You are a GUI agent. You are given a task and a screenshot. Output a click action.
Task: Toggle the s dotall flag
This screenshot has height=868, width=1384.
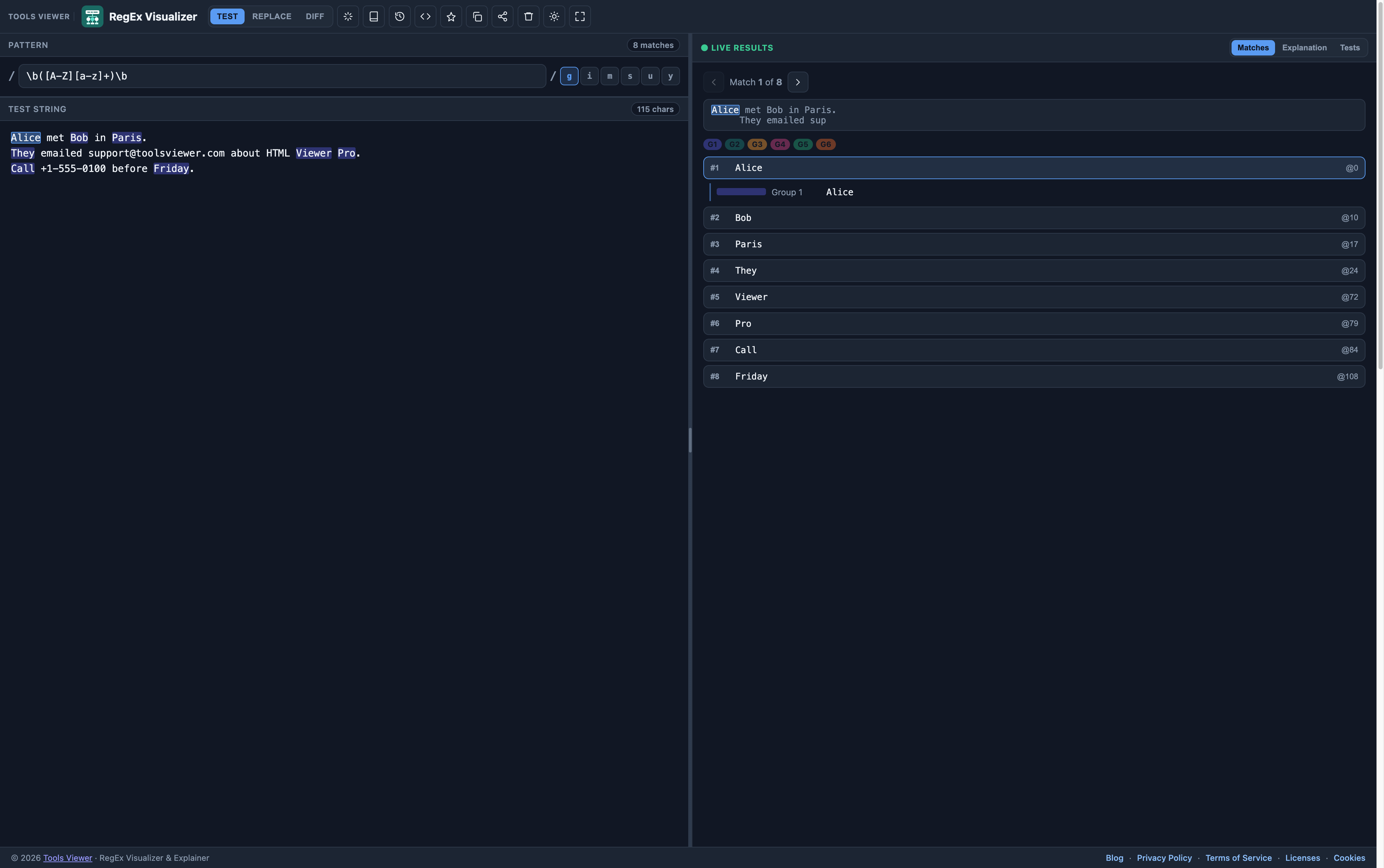point(630,76)
